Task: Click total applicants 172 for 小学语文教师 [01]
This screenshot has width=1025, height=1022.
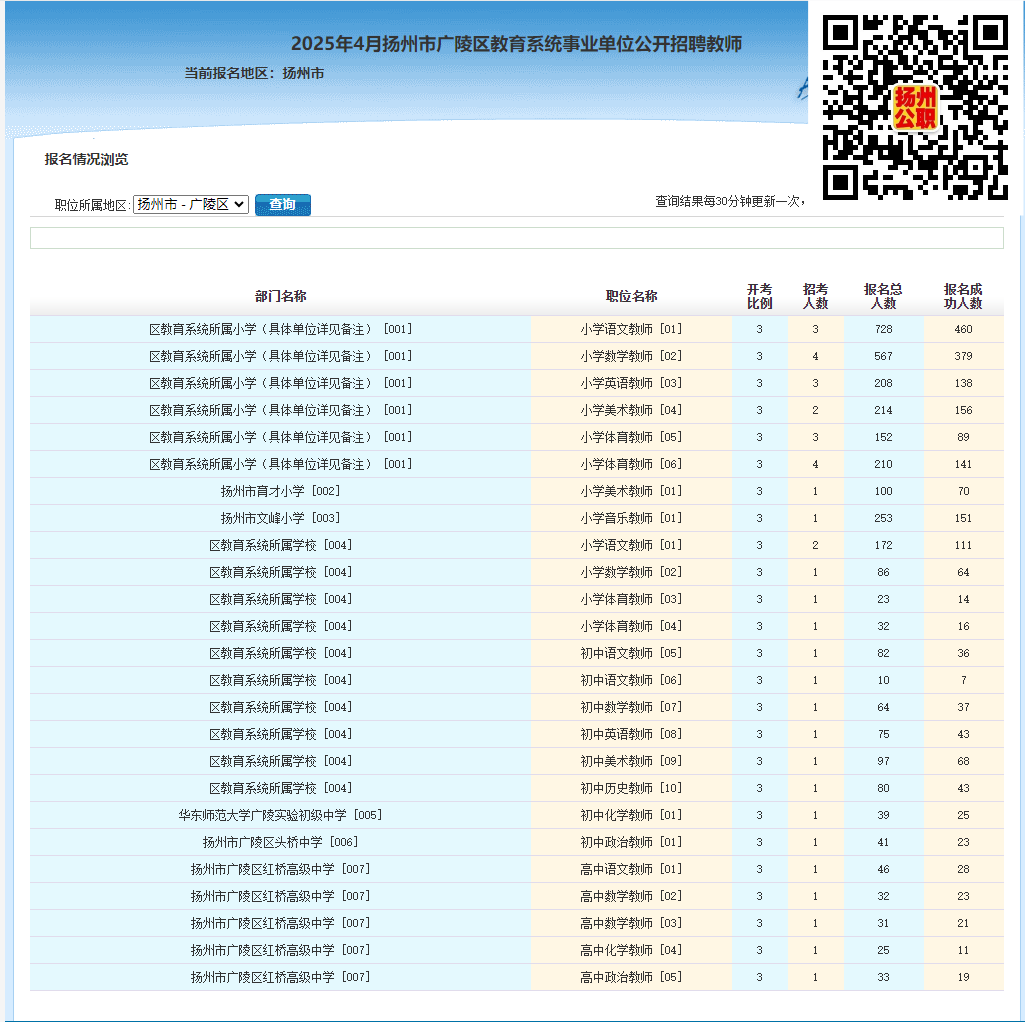Action: [x=883, y=545]
